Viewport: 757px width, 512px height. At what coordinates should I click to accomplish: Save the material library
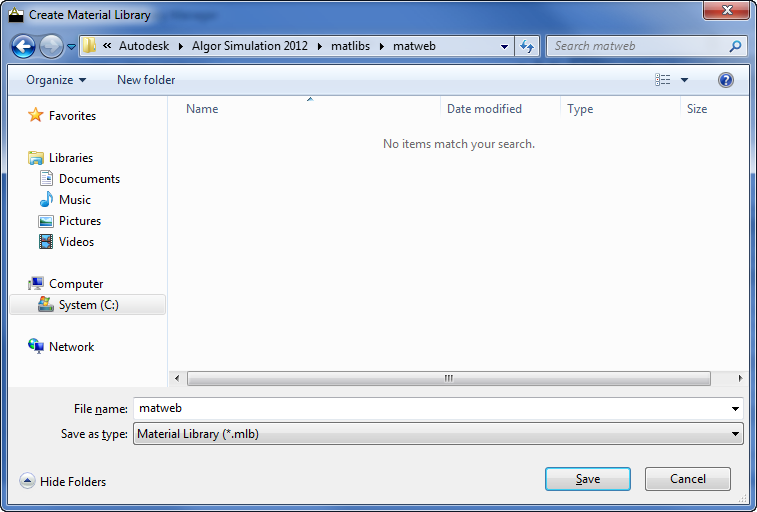588,479
